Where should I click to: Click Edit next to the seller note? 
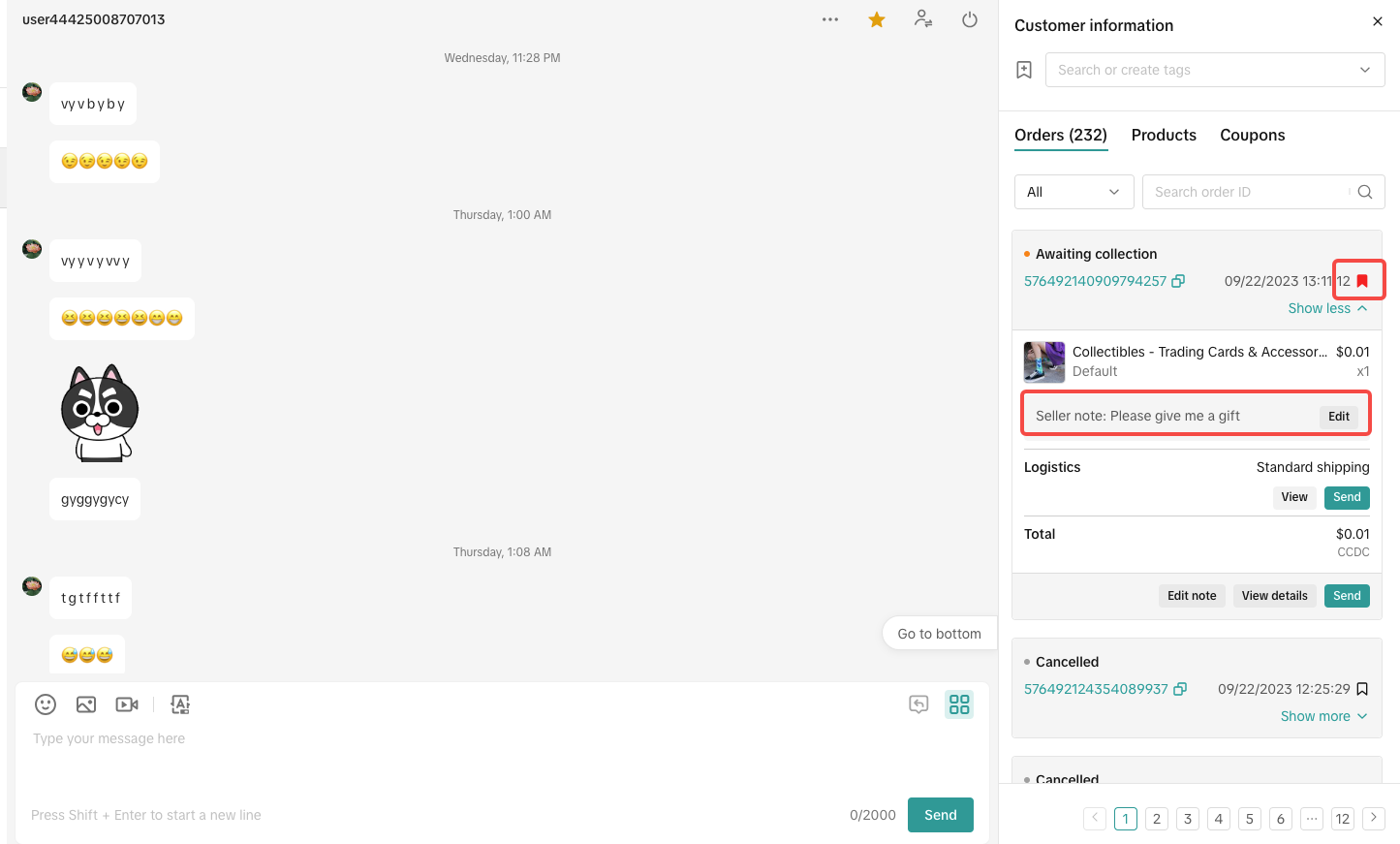click(1339, 417)
